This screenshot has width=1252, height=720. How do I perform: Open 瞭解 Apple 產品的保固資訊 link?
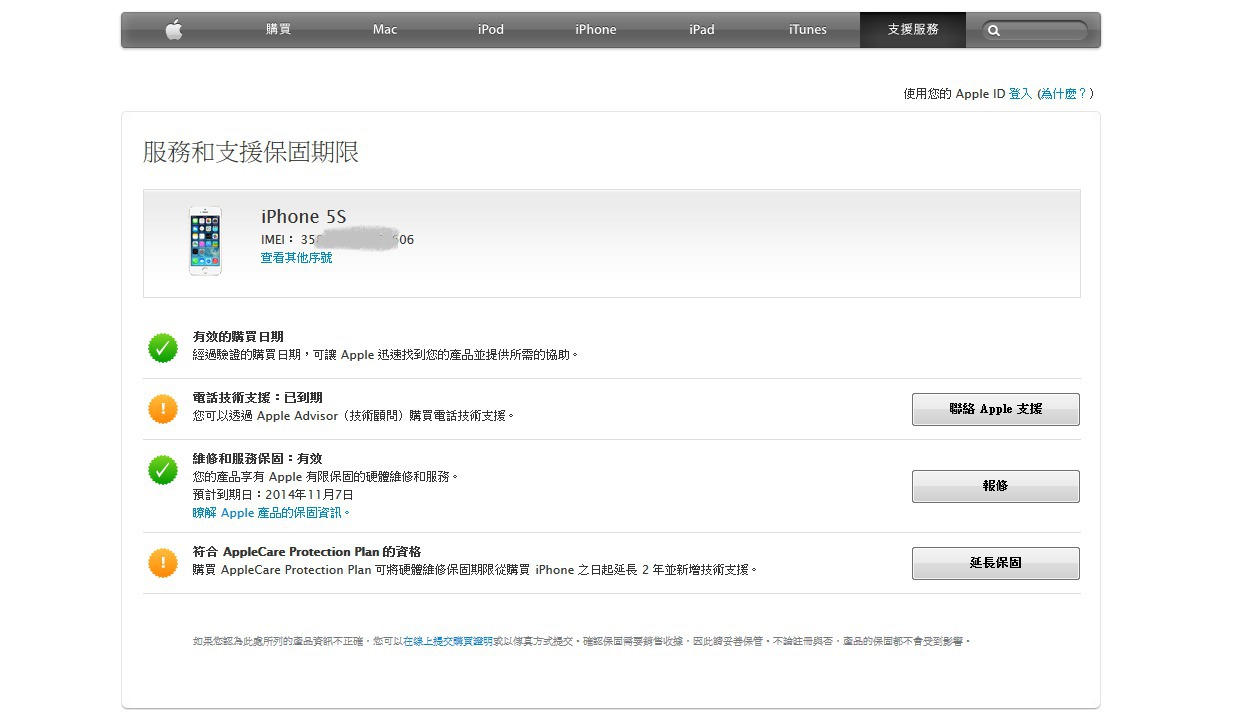pyautogui.click(x=271, y=513)
